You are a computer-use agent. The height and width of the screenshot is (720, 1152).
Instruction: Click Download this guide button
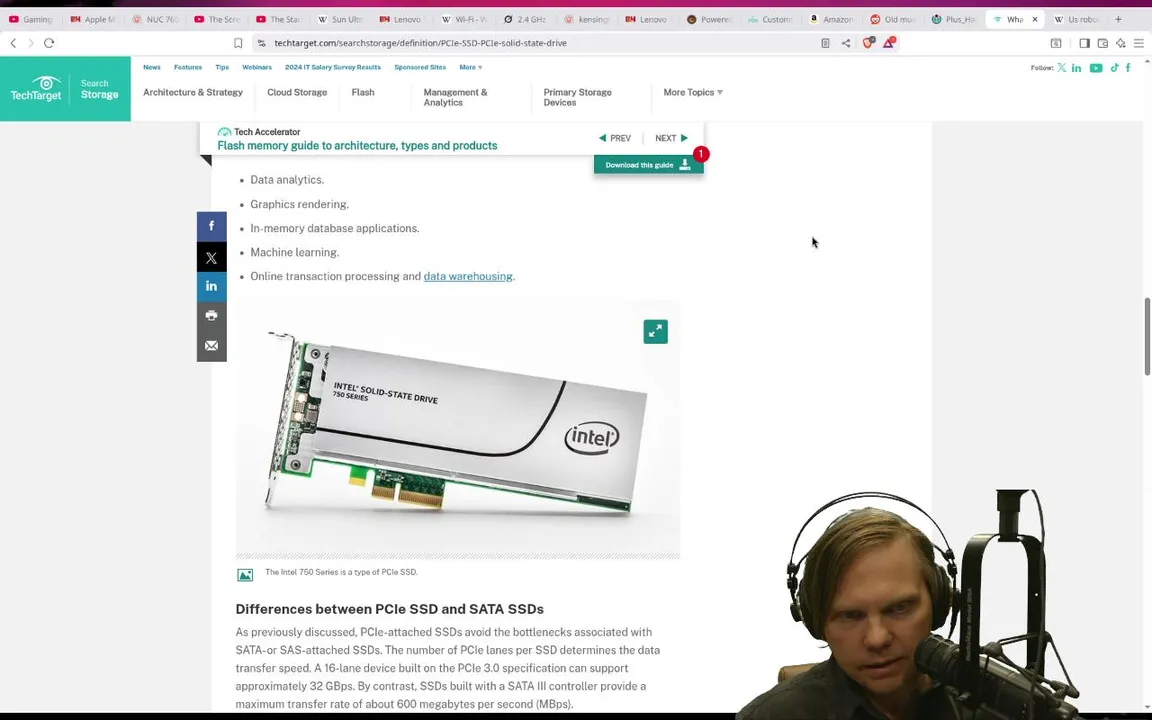648,165
